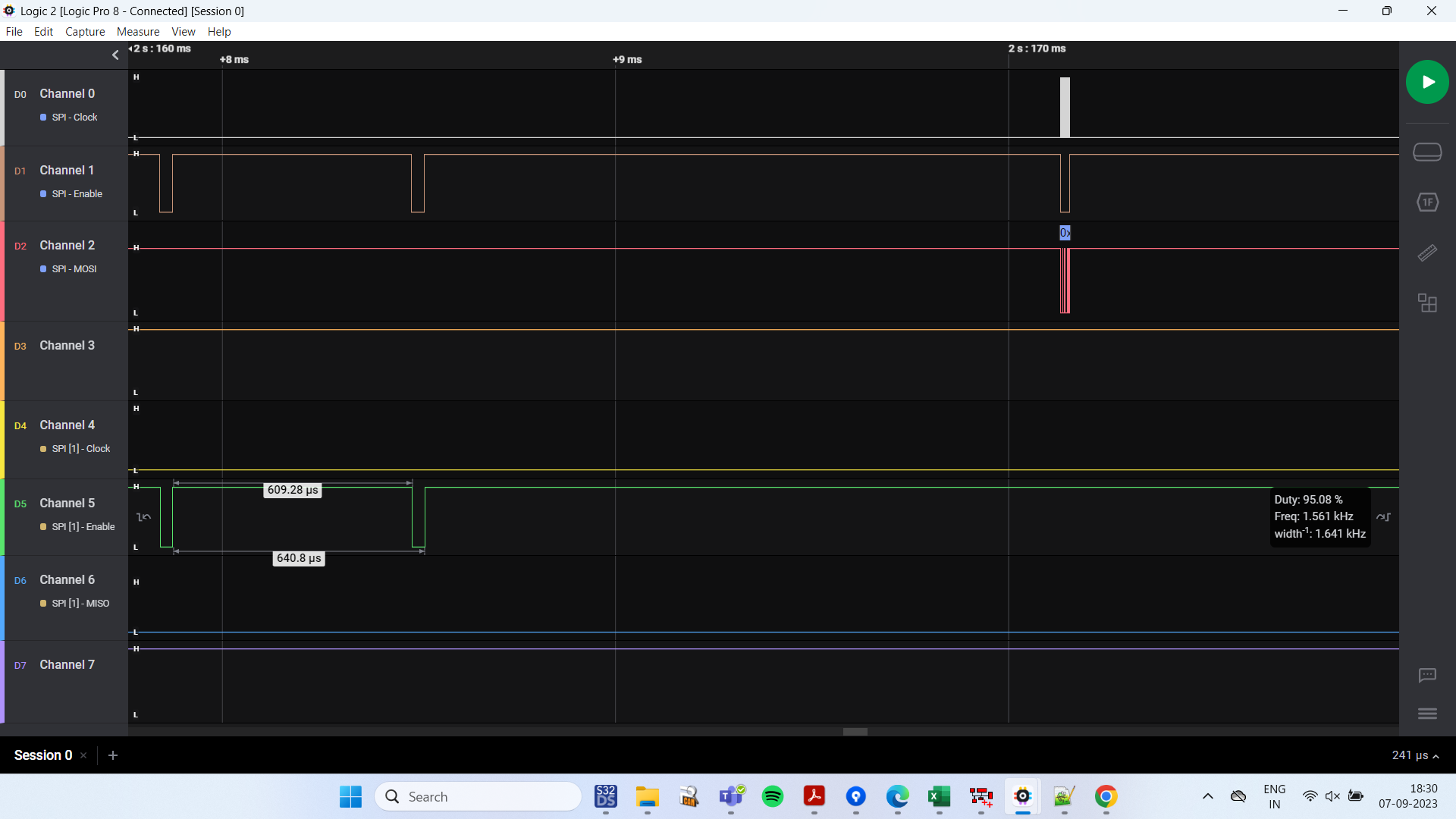The image size is (1456, 819).
Task: Collapse the channel labels sidebar chevron
Action: [115, 55]
